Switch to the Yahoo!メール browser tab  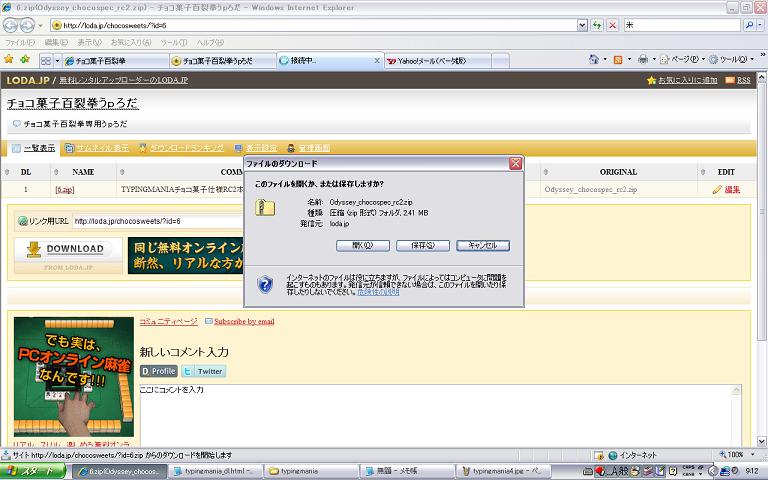[x=430, y=61]
